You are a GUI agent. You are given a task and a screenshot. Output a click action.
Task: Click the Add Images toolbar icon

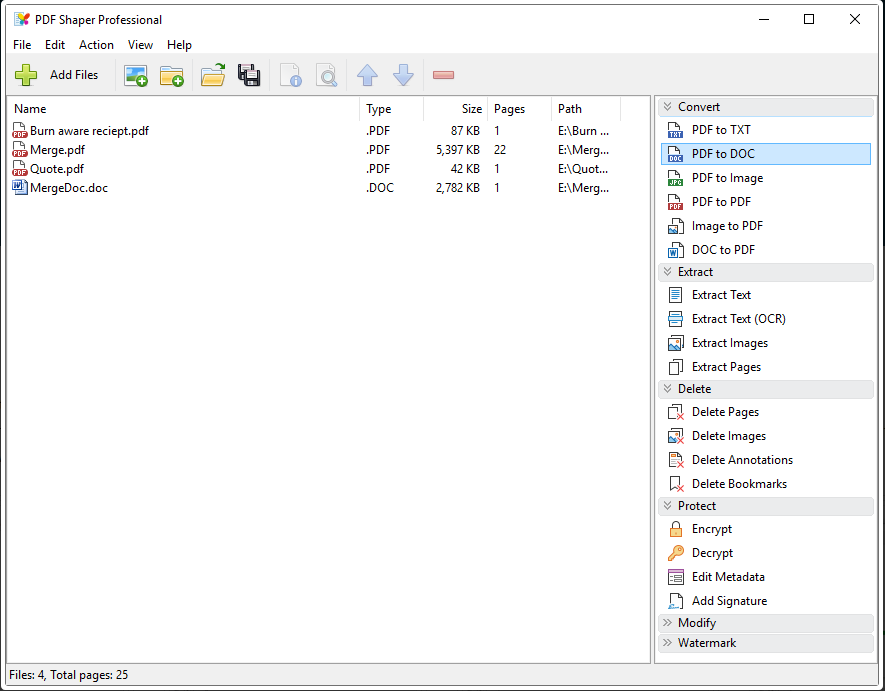coord(135,75)
